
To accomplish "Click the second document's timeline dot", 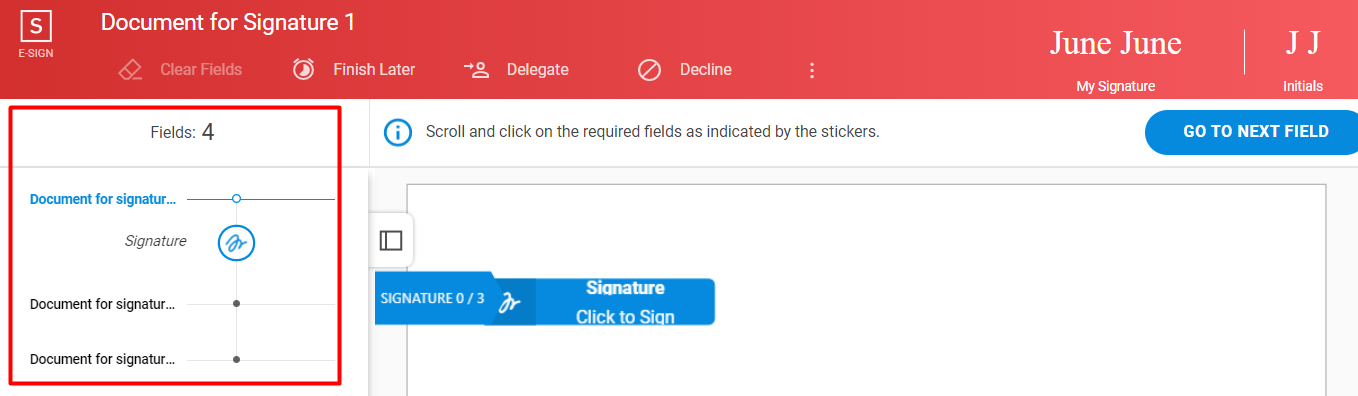I will 236,303.
